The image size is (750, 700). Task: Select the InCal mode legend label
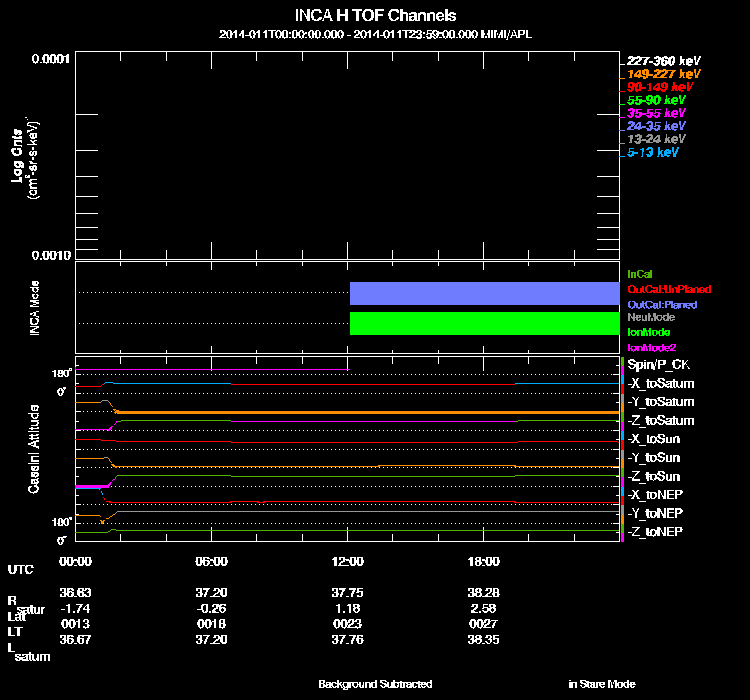pos(640,273)
